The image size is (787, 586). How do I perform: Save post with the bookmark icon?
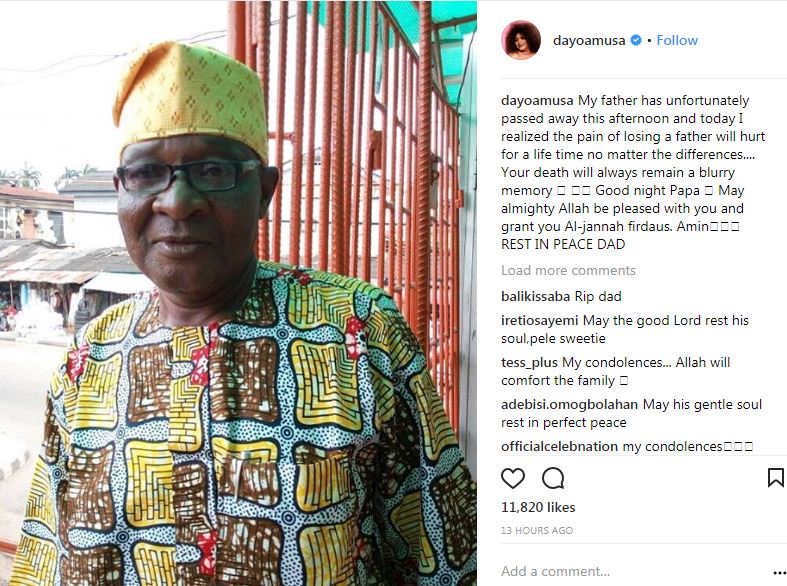776,478
